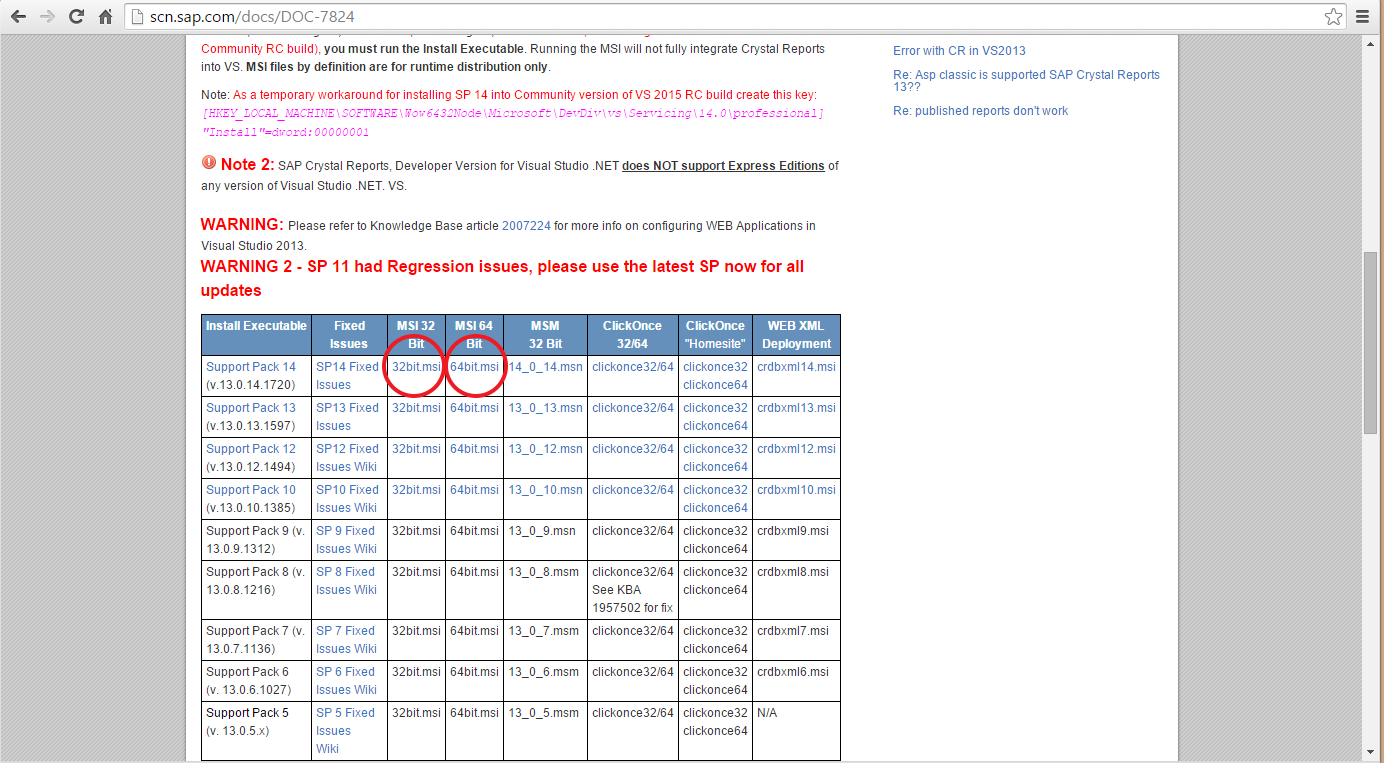Click the vertical scrollbar thumb

coord(1369,342)
